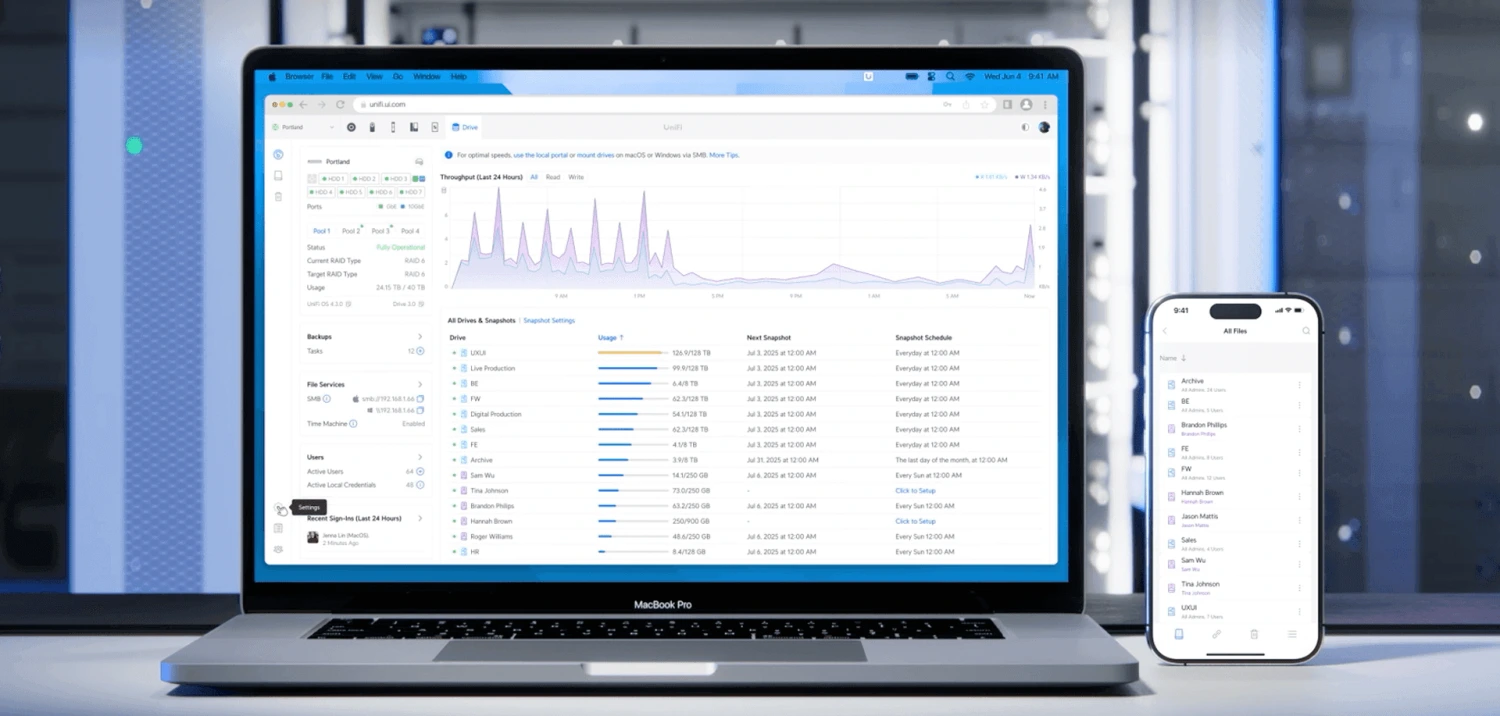Open the Snapshot Settings link

(549, 321)
